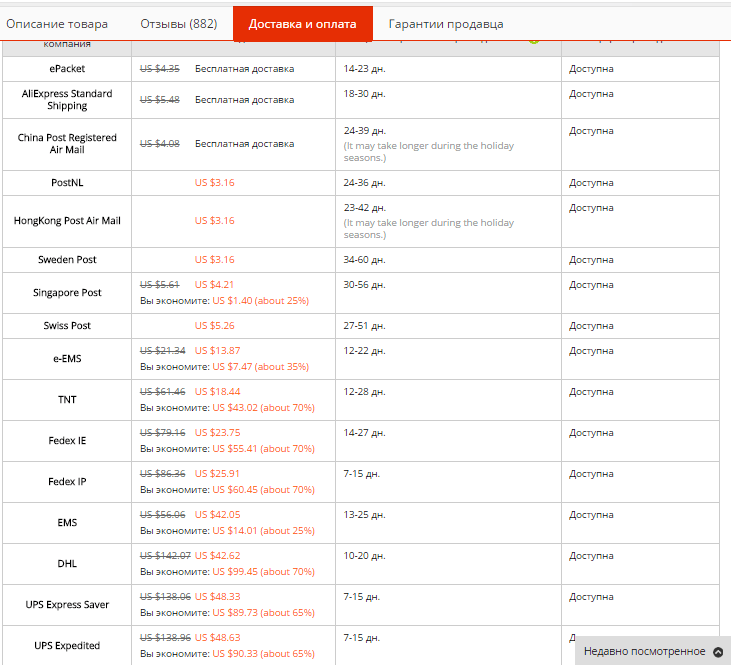Click the UPS Express Saver name

[x=67, y=605]
